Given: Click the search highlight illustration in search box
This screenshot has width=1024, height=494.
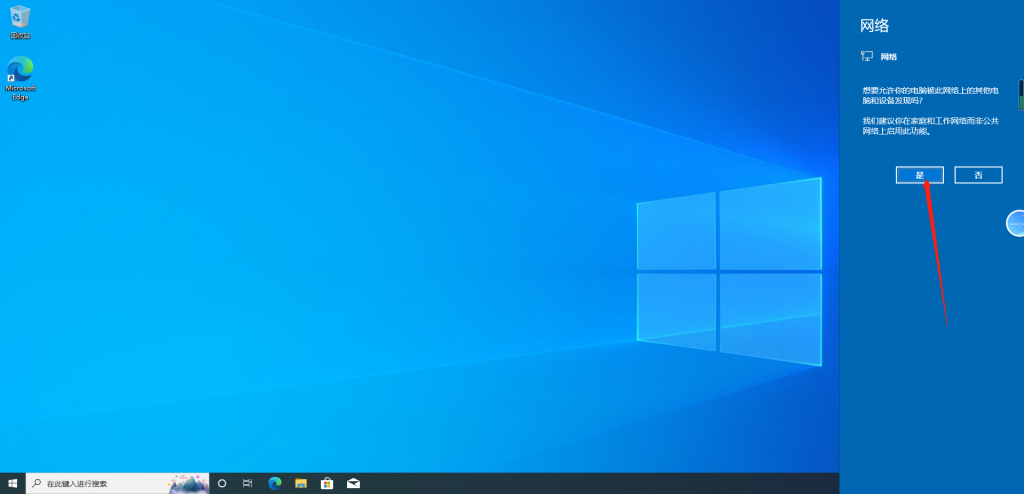Looking at the screenshot, I should coord(188,484).
